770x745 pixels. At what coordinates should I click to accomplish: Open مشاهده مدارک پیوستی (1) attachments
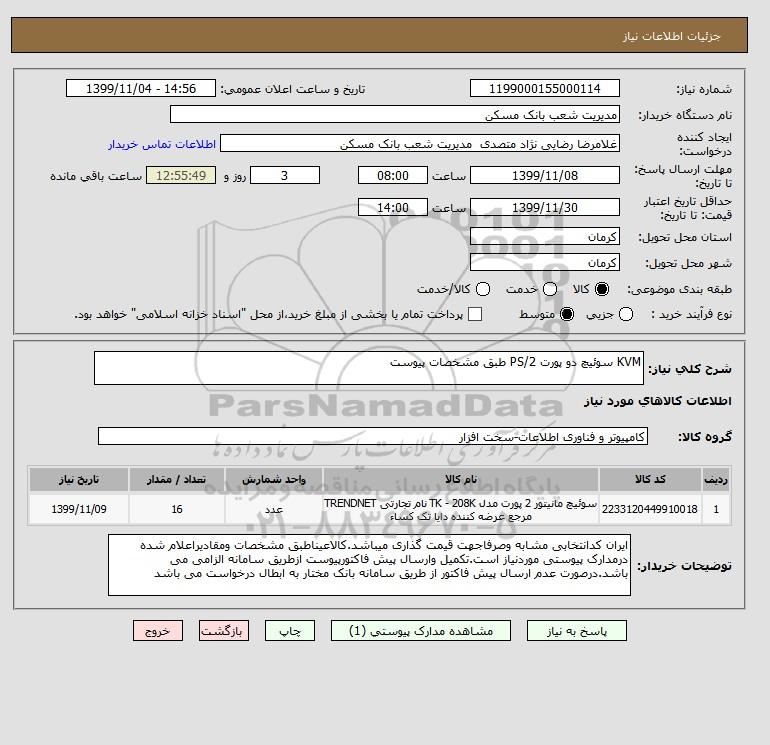point(421,631)
